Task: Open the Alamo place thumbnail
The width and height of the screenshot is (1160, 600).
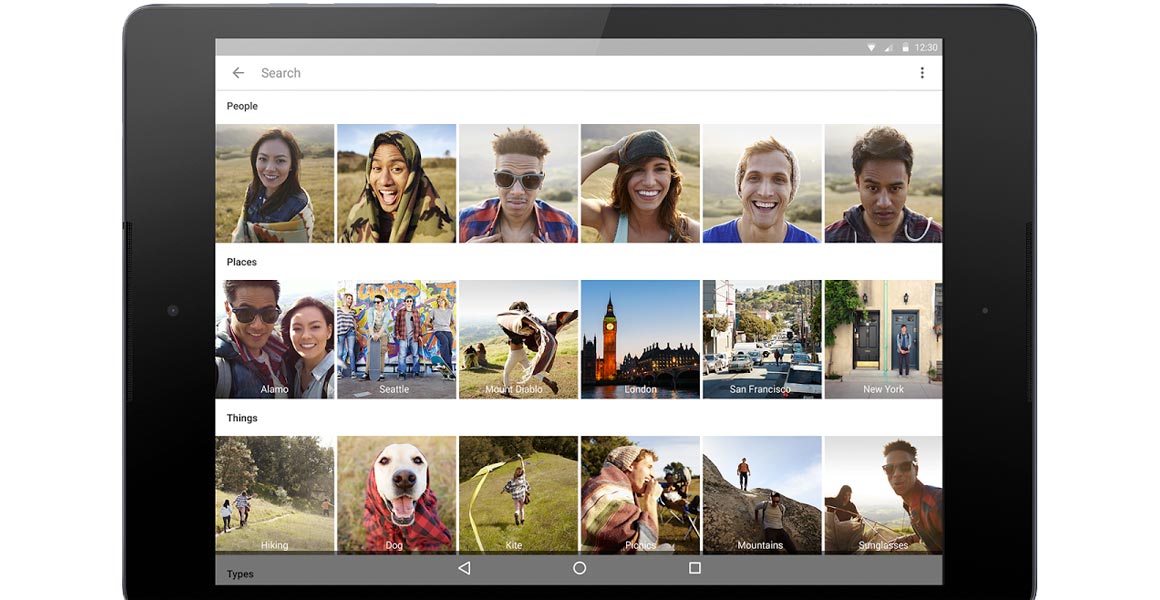Action: point(275,339)
